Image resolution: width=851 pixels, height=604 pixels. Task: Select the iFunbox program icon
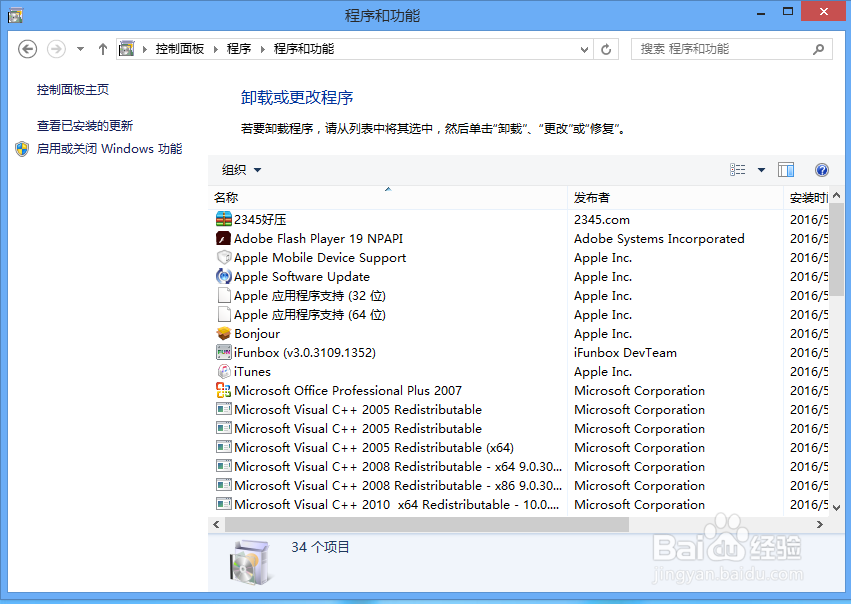point(224,352)
